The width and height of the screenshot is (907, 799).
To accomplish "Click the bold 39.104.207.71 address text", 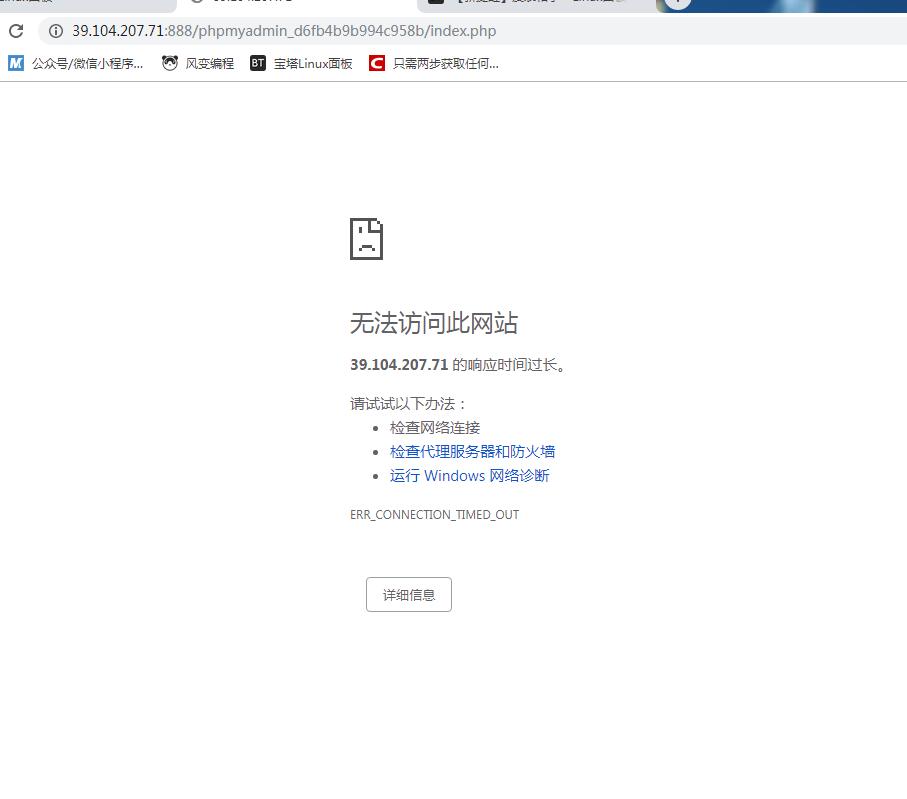I will [x=398, y=365].
